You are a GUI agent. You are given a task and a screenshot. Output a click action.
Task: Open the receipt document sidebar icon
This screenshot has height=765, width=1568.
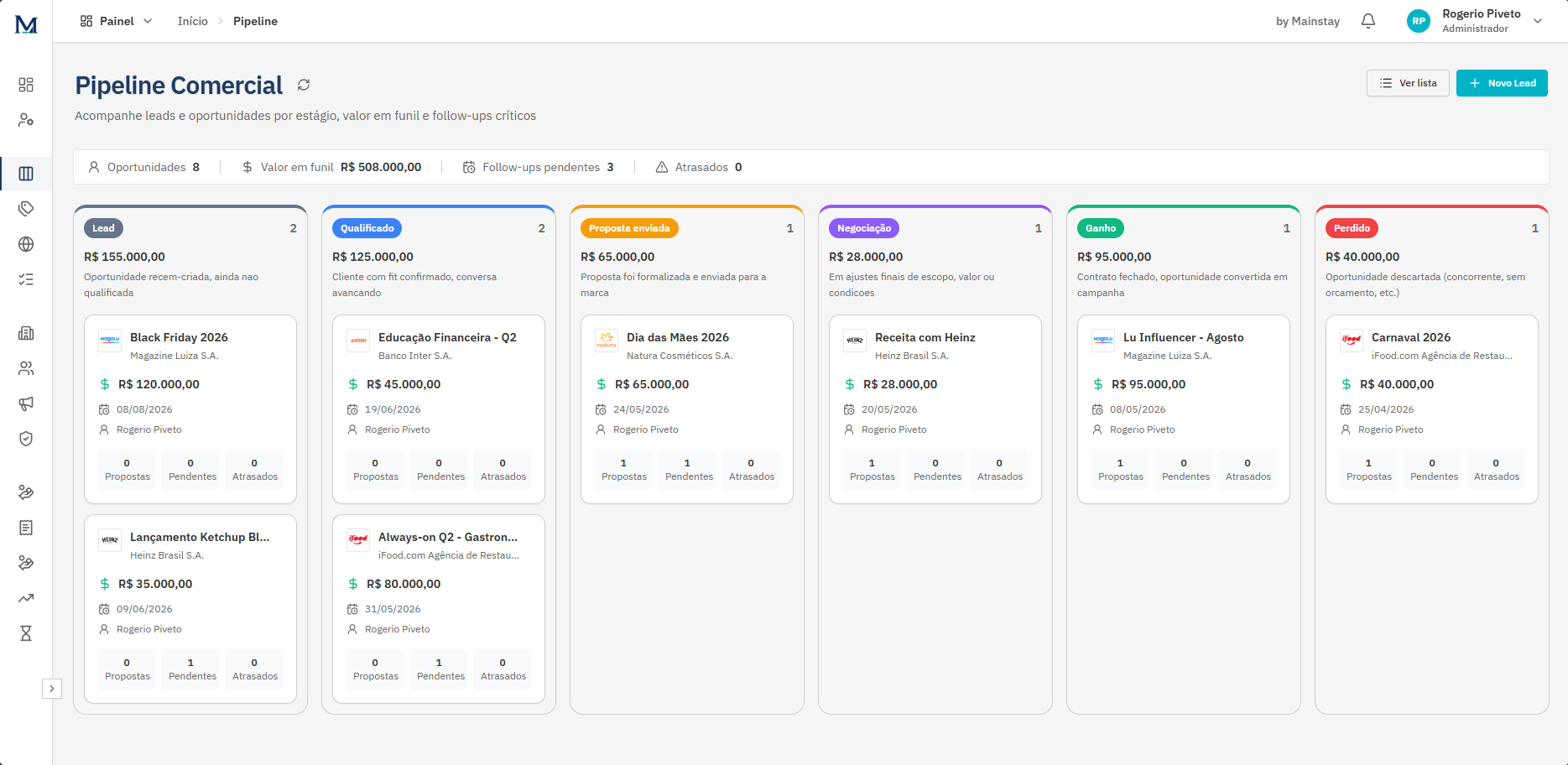point(26,528)
